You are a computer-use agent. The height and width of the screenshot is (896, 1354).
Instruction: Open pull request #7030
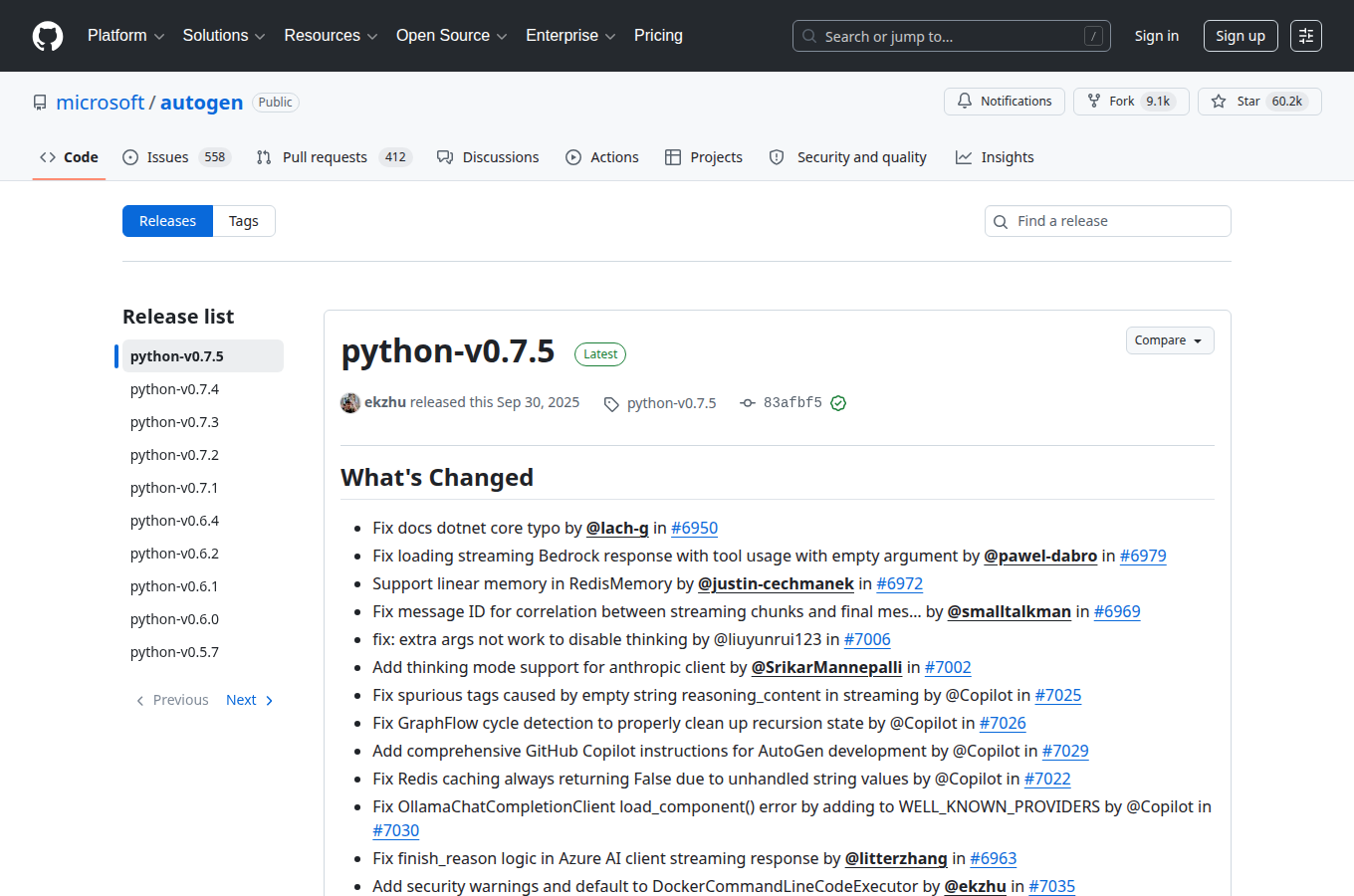coord(396,831)
